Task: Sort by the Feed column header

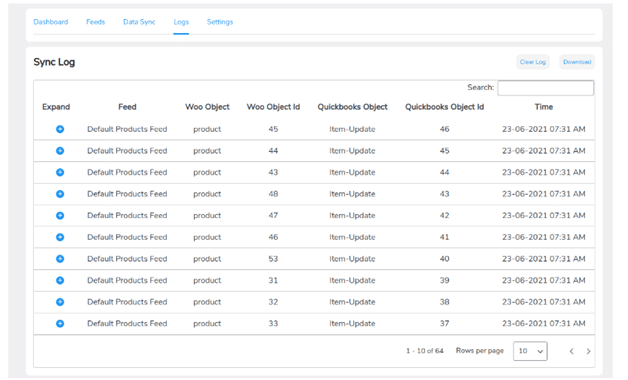Action: click(127, 107)
